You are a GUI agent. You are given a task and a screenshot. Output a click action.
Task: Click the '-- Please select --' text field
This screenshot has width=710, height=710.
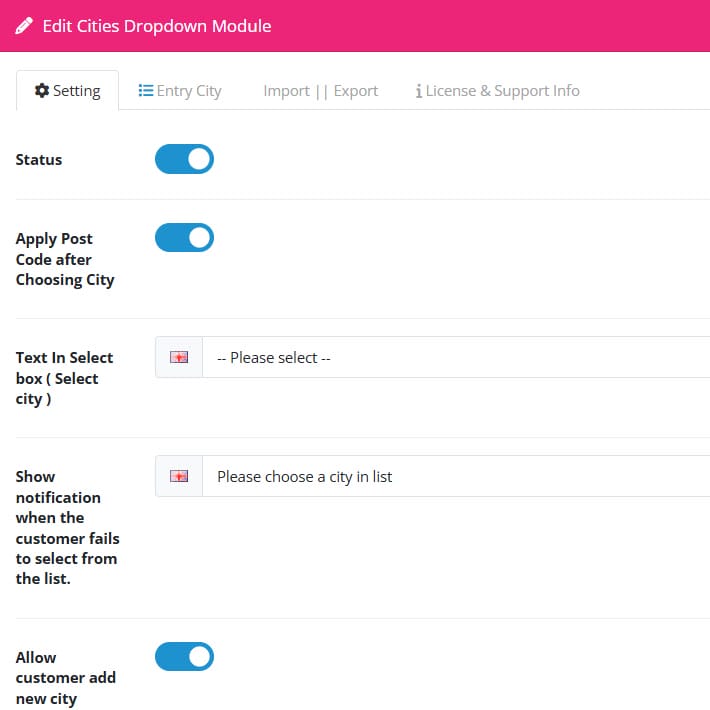point(456,357)
